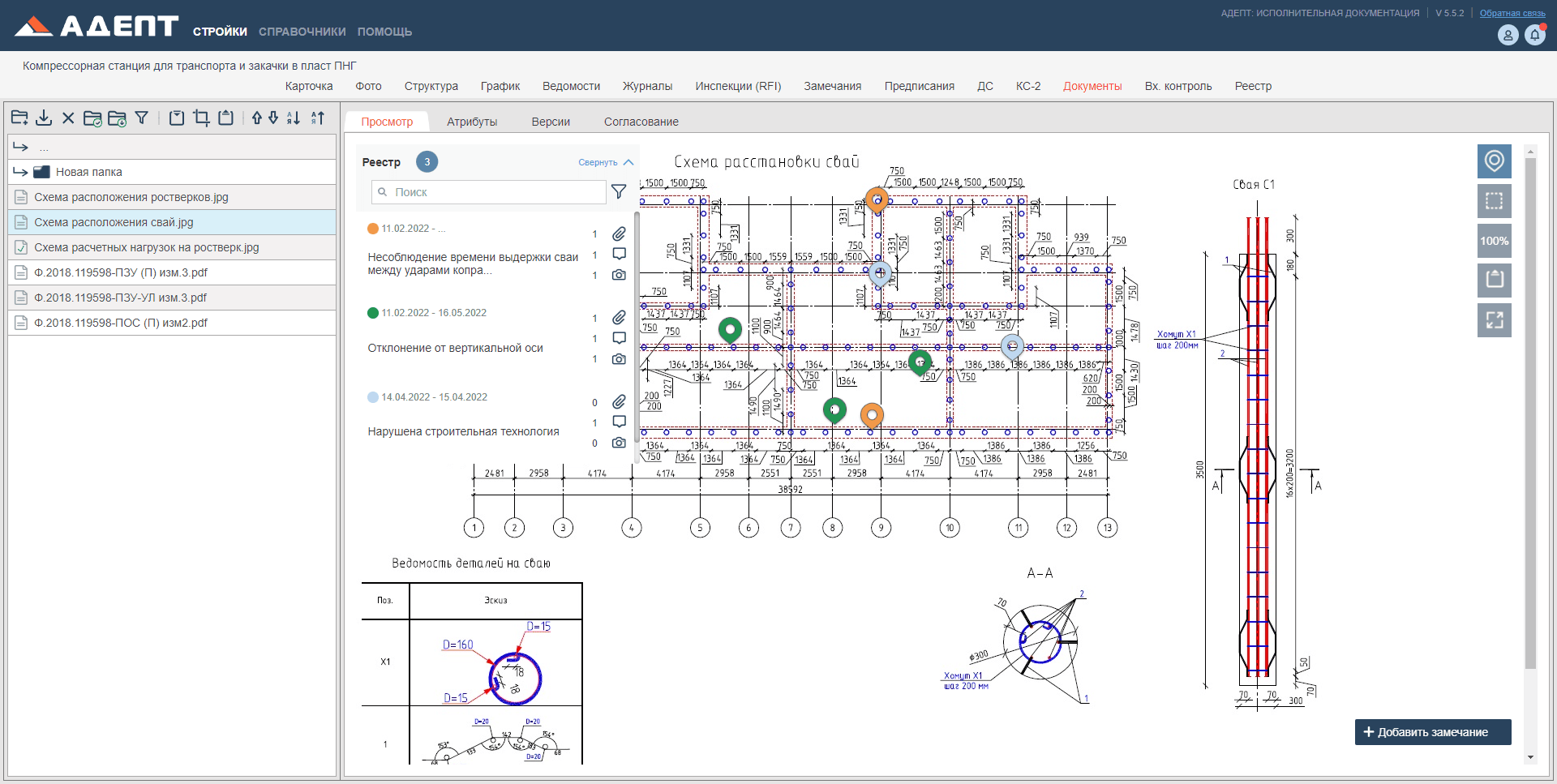Open the notifications bell icon
The image size is (1557, 784).
coord(1534,35)
